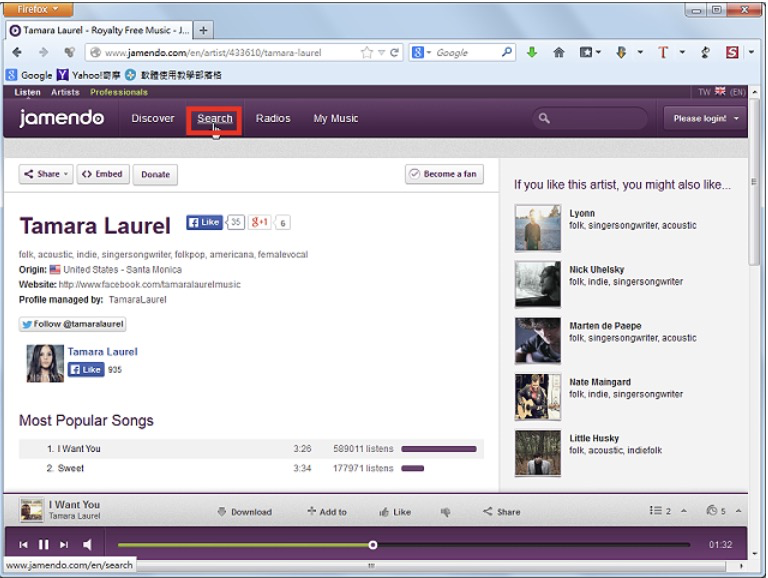Skip to the next track
Screen dimensions: 768x578
[64, 545]
